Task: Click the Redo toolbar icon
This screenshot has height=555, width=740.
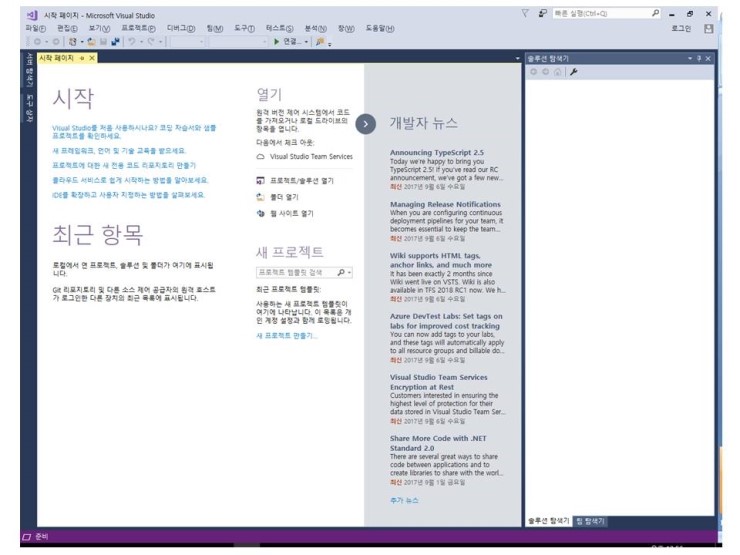Action: (x=151, y=42)
